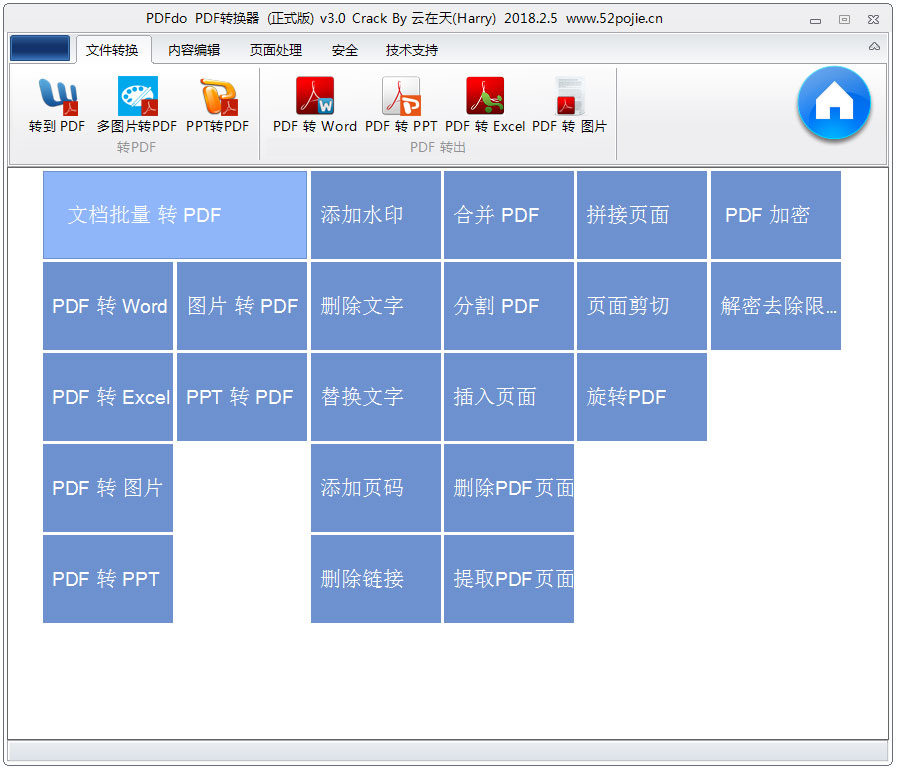This screenshot has width=897, height=770.
Task: Open the 页面处理 tab
Action: pyautogui.click(x=274, y=49)
